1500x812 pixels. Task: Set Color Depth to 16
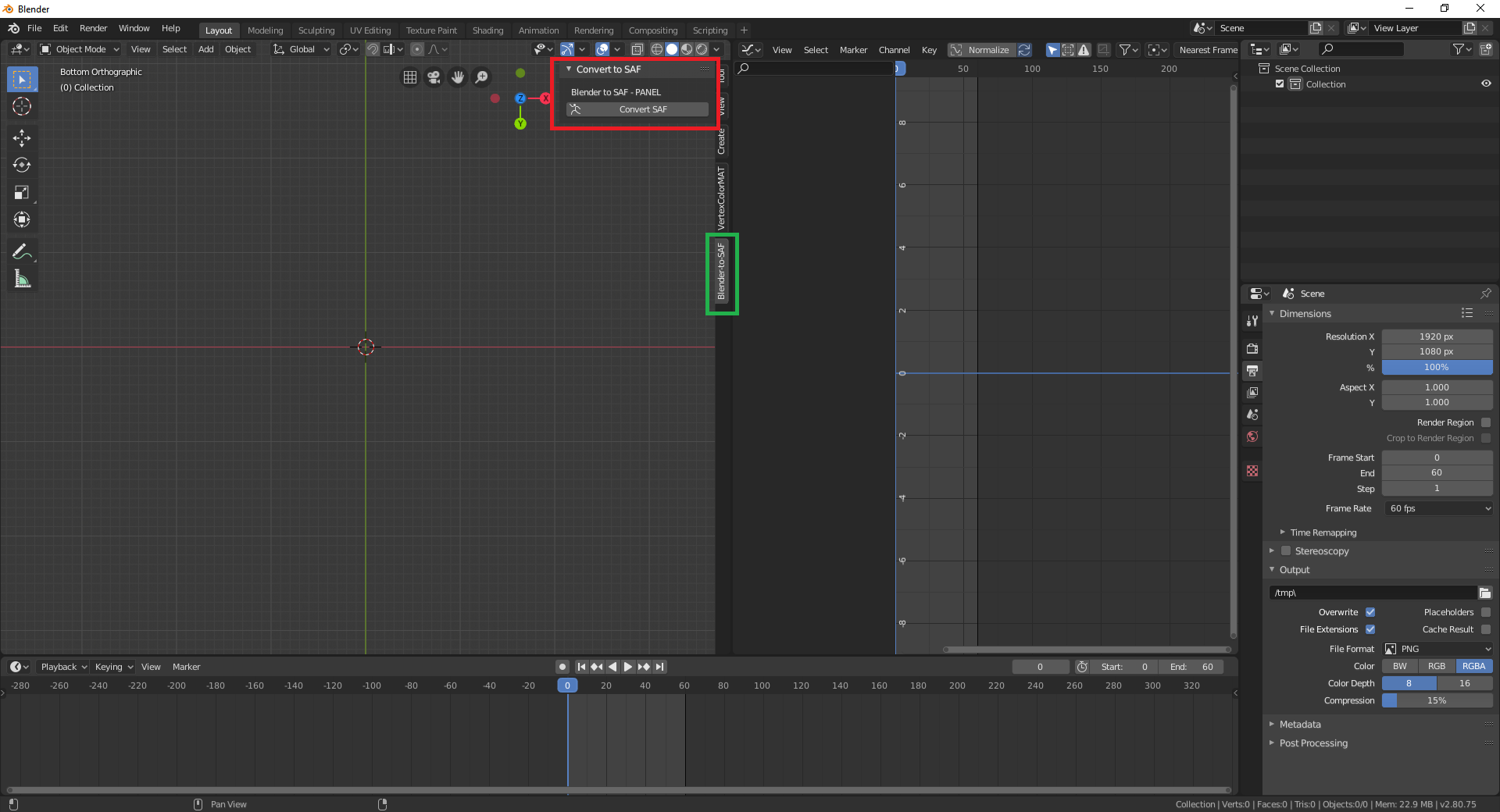coord(1465,683)
